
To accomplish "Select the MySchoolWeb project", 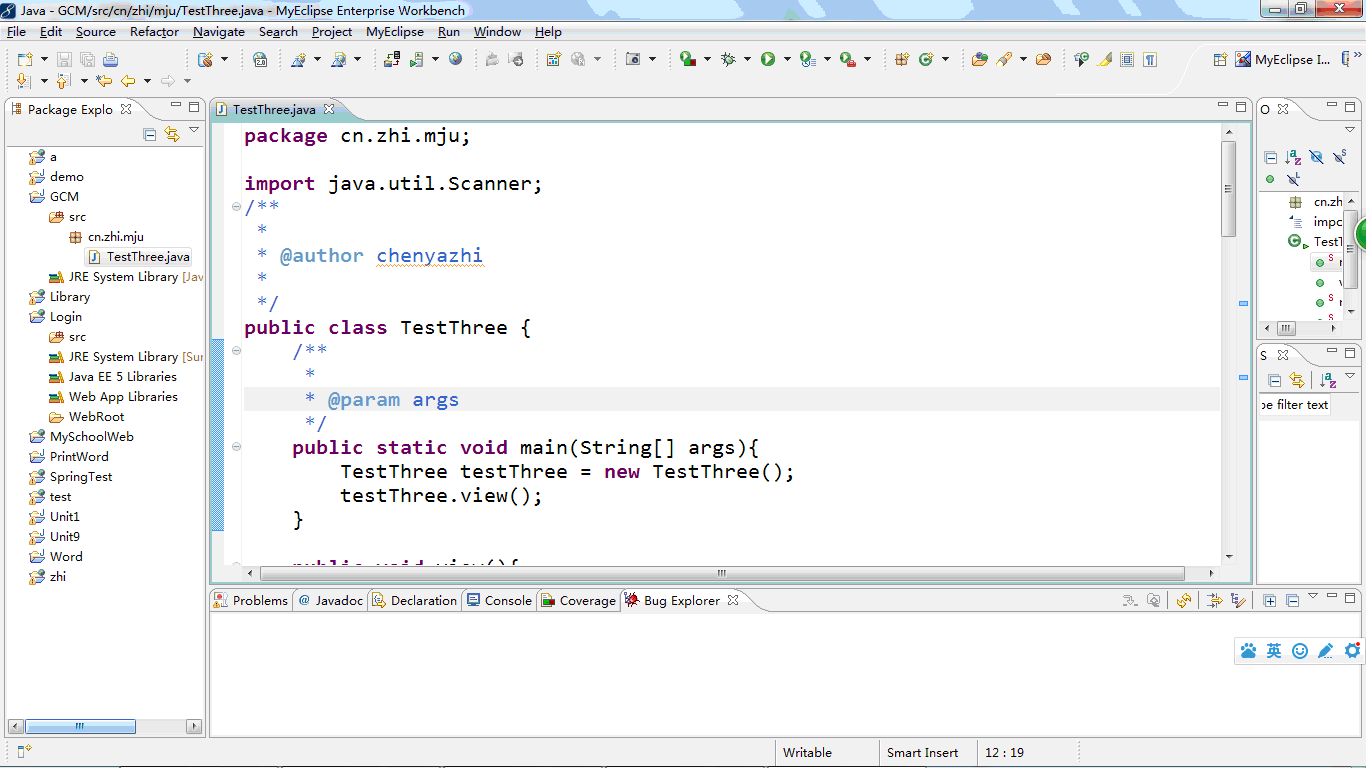I will [x=81, y=437].
